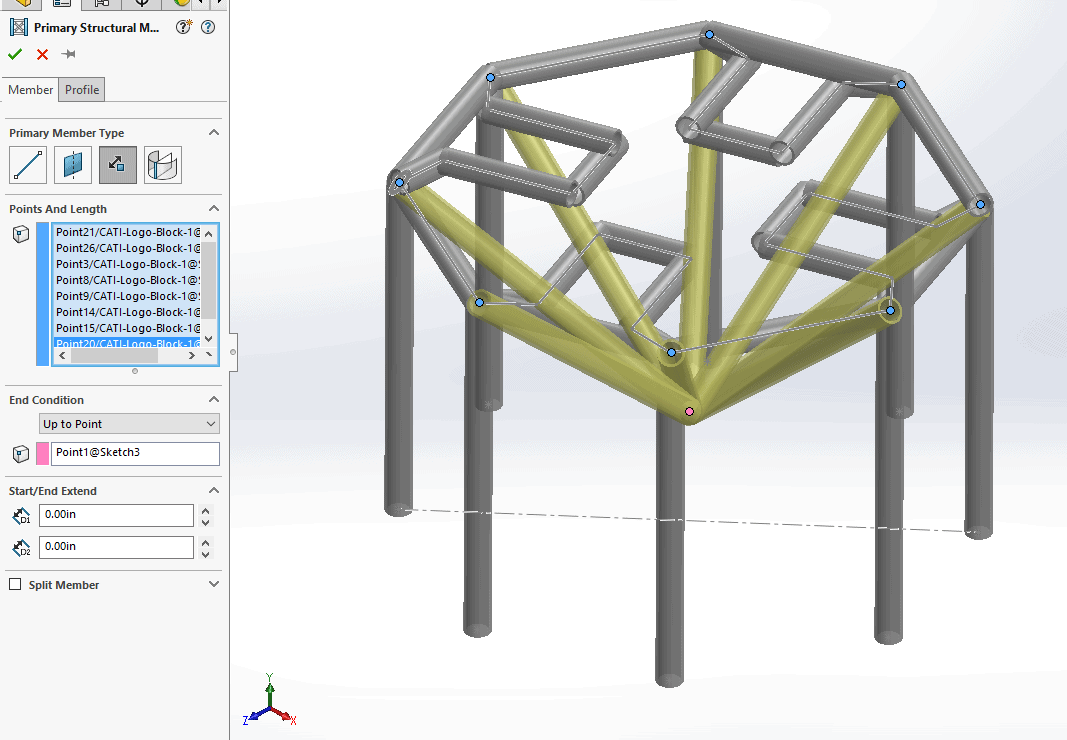This screenshot has width=1067, height=740.
Task: Switch to the Profile tab
Action: 82,90
